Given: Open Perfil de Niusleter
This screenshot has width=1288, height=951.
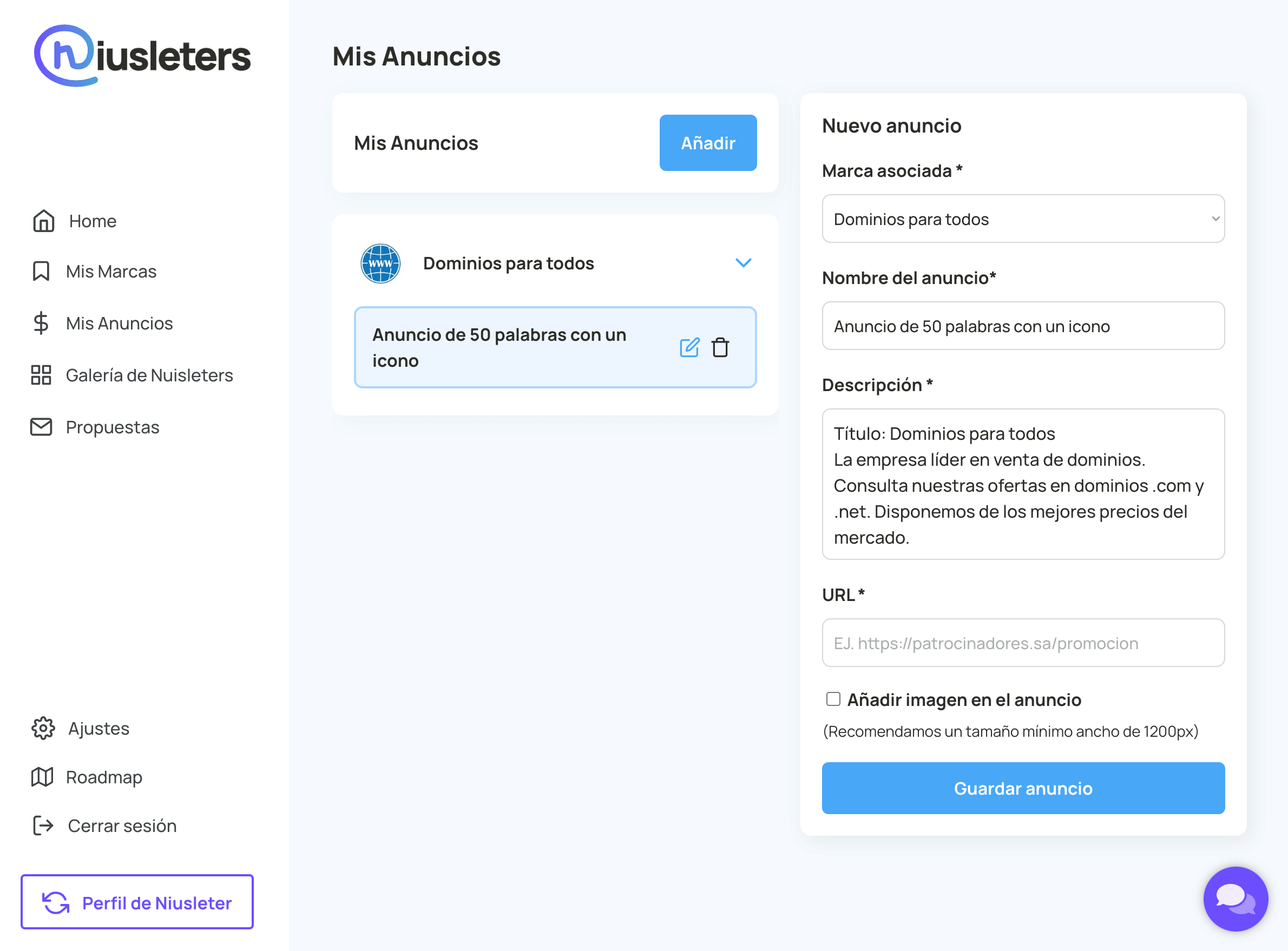Looking at the screenshot, I should (x=136, y=902).
